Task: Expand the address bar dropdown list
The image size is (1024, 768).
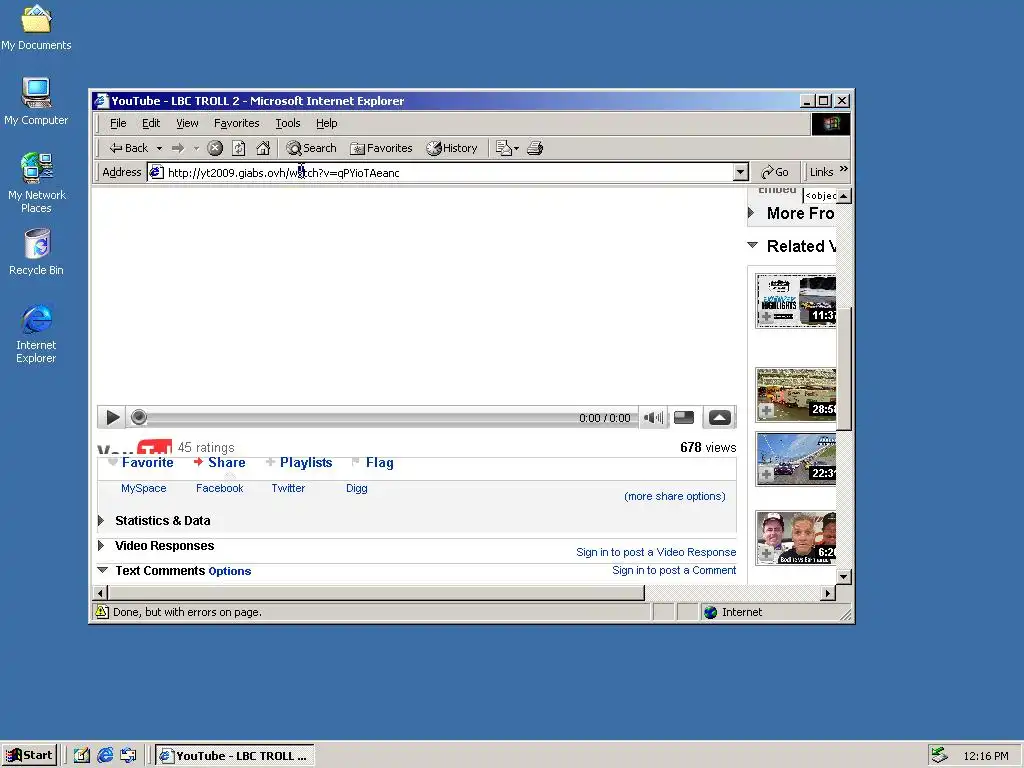Action: pos(740,172)
